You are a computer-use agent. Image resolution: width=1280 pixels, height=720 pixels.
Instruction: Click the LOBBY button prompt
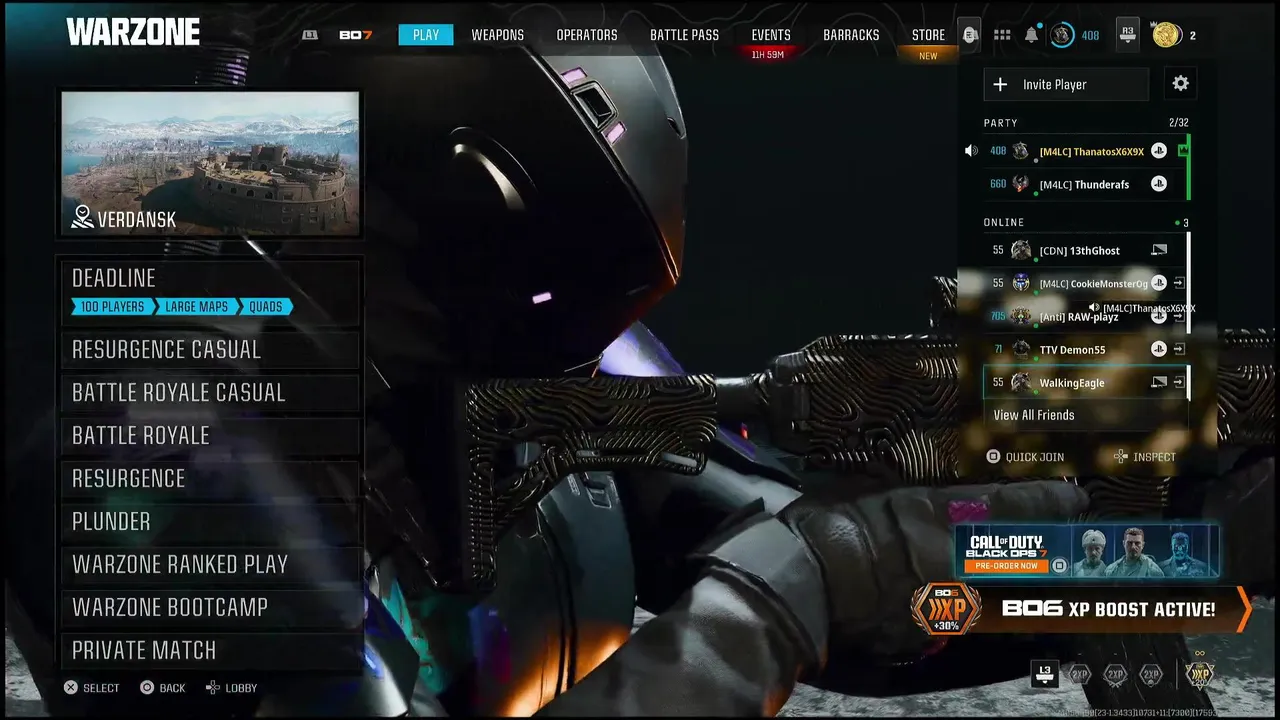[231, 688]
